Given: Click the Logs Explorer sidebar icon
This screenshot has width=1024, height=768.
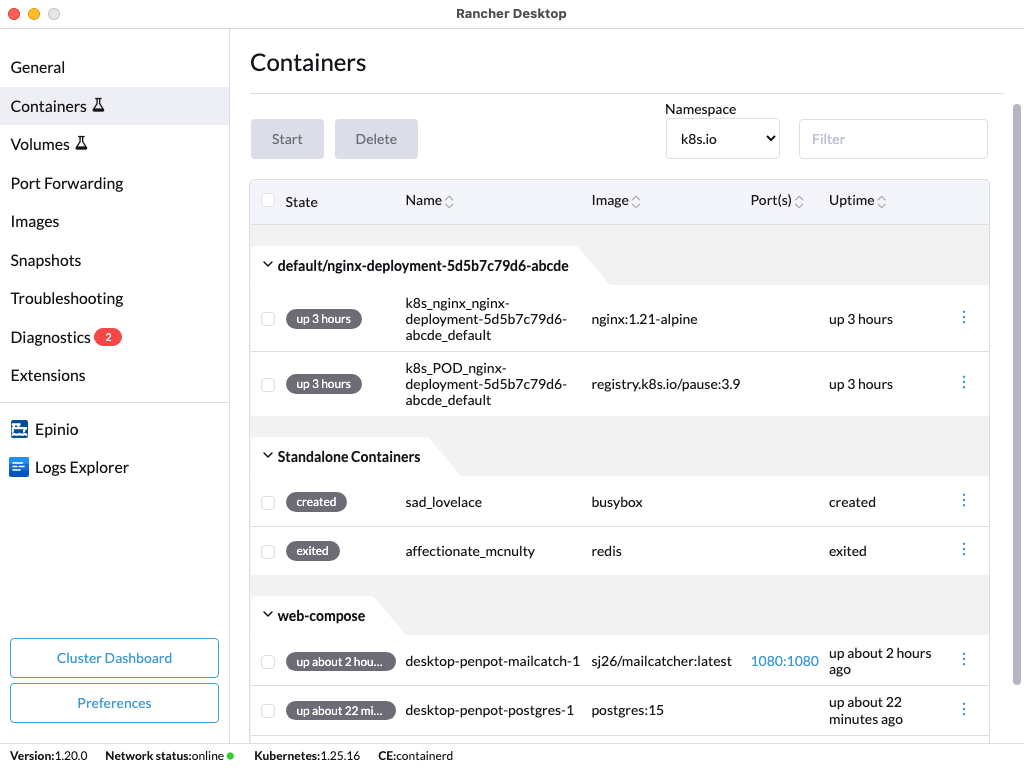Looking at the screenshot, I should point(20,467).
